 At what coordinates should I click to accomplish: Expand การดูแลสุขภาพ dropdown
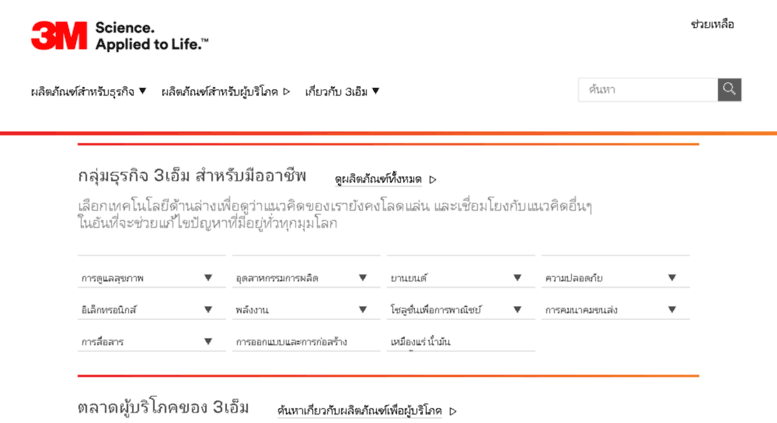click(152, 278)
